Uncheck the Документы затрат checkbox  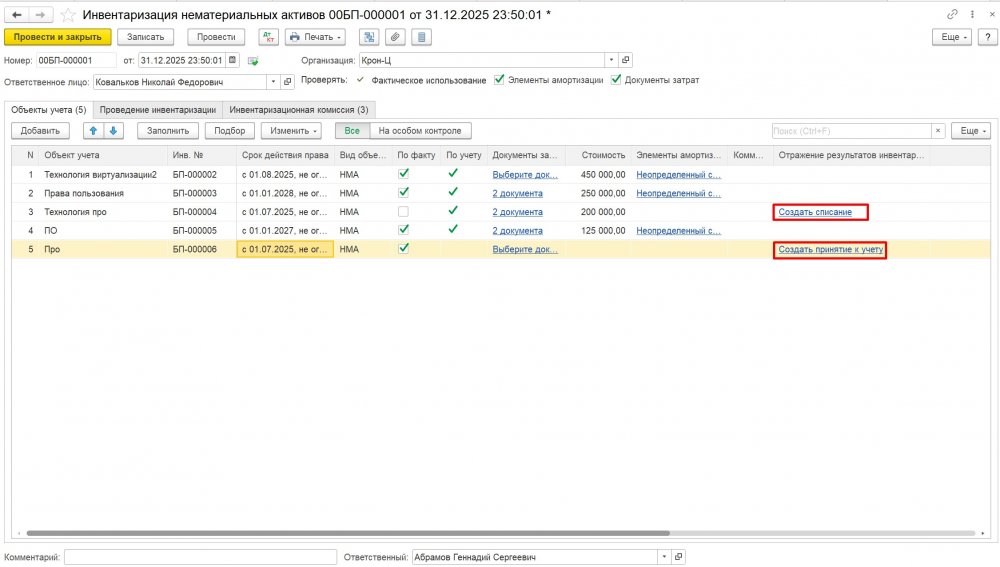pyautogui.click(x=616, y=80)
